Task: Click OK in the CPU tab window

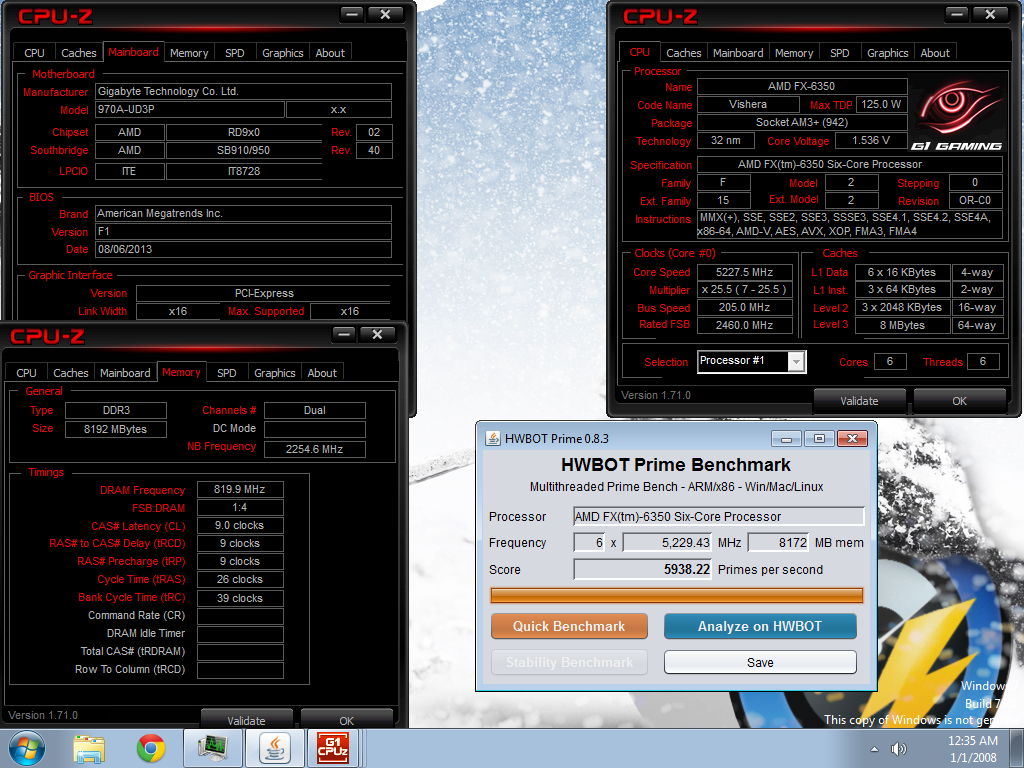Action: [x=959, y=401]
